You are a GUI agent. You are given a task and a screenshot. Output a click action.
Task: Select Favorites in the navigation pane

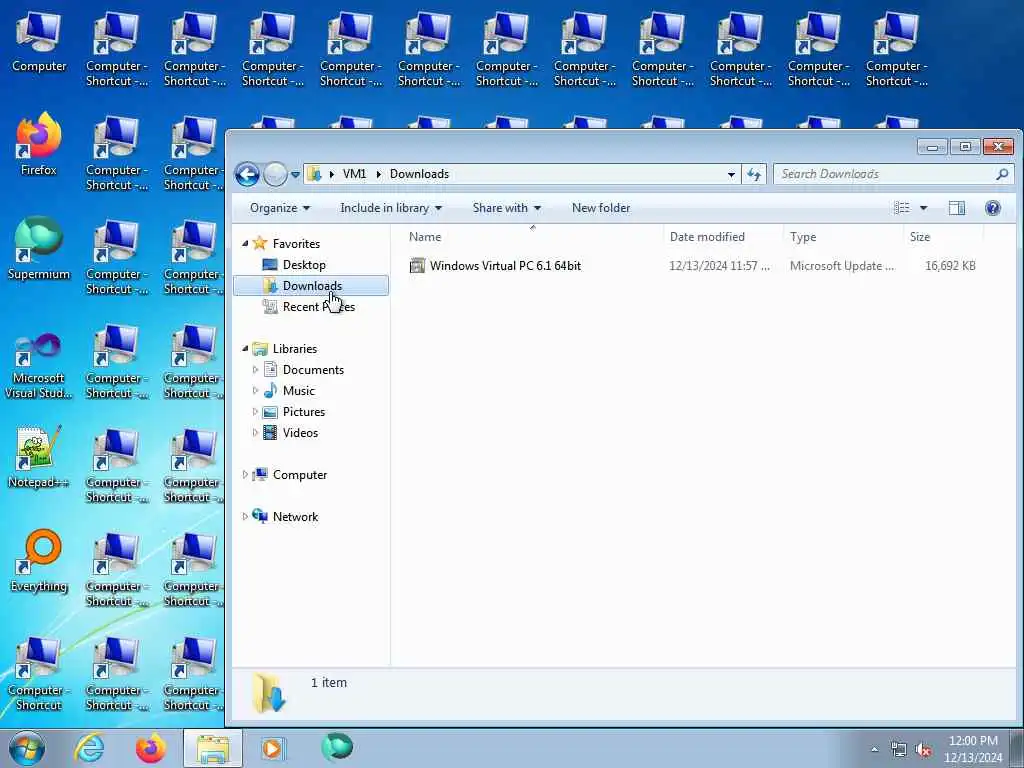coord(296,244)
